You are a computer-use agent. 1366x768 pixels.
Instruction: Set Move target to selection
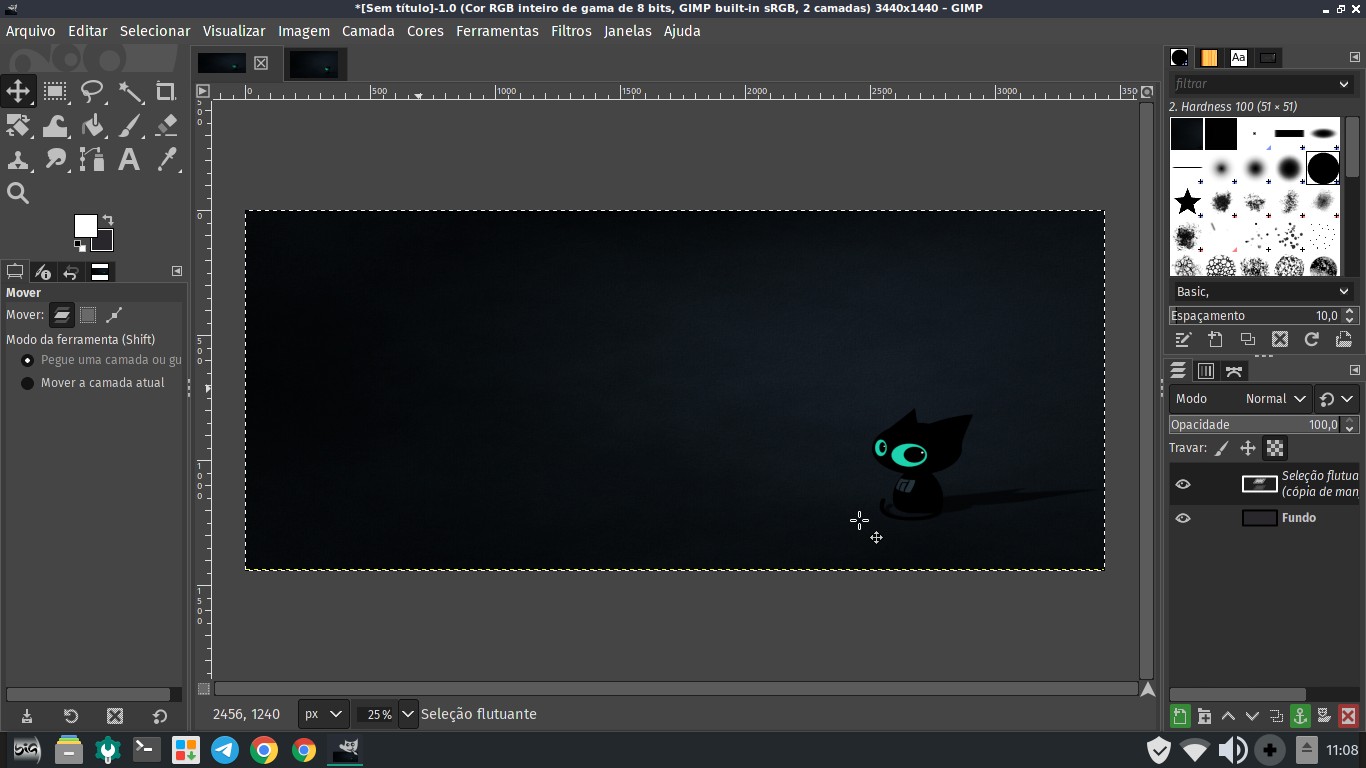click(x=88, y=315)
